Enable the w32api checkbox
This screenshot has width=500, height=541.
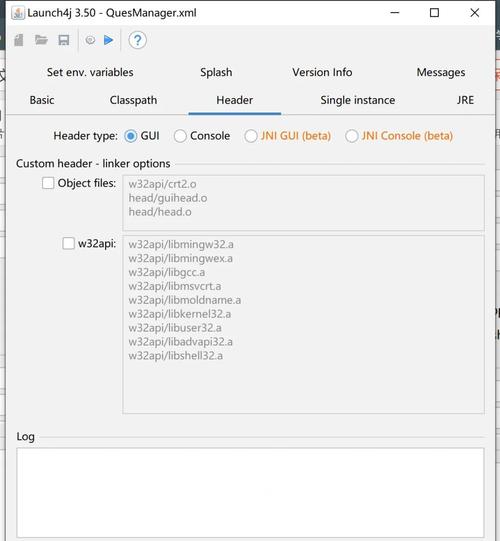68,243
